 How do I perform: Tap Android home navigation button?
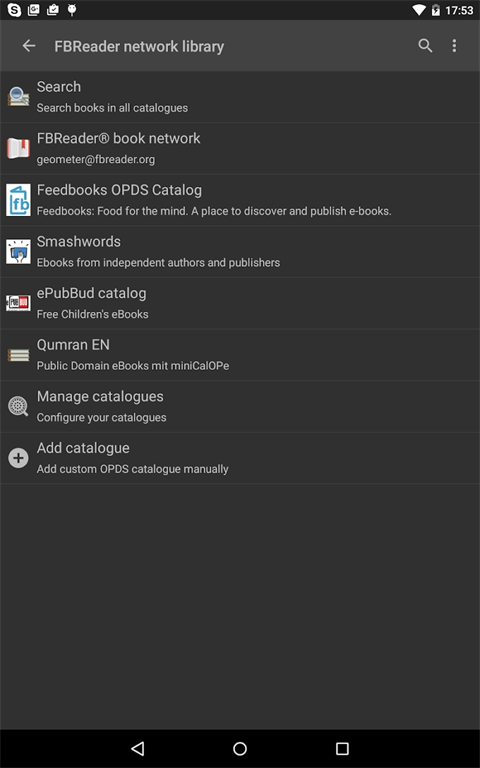(x=240, y=748)
